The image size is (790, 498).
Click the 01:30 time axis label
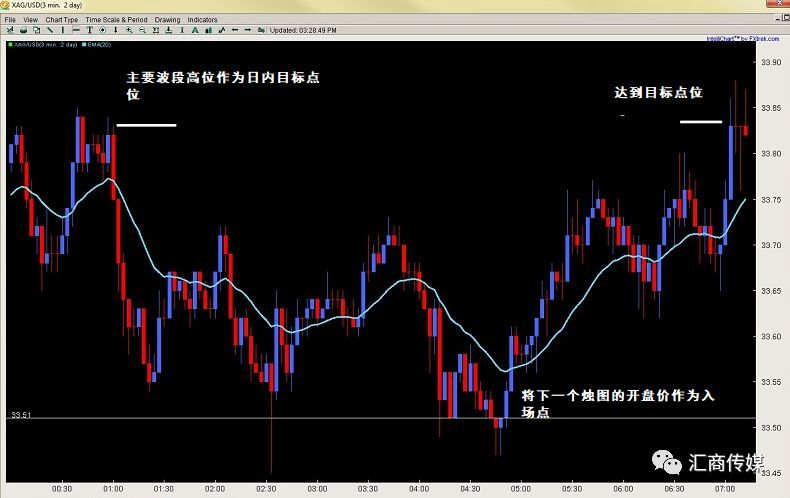164,489
